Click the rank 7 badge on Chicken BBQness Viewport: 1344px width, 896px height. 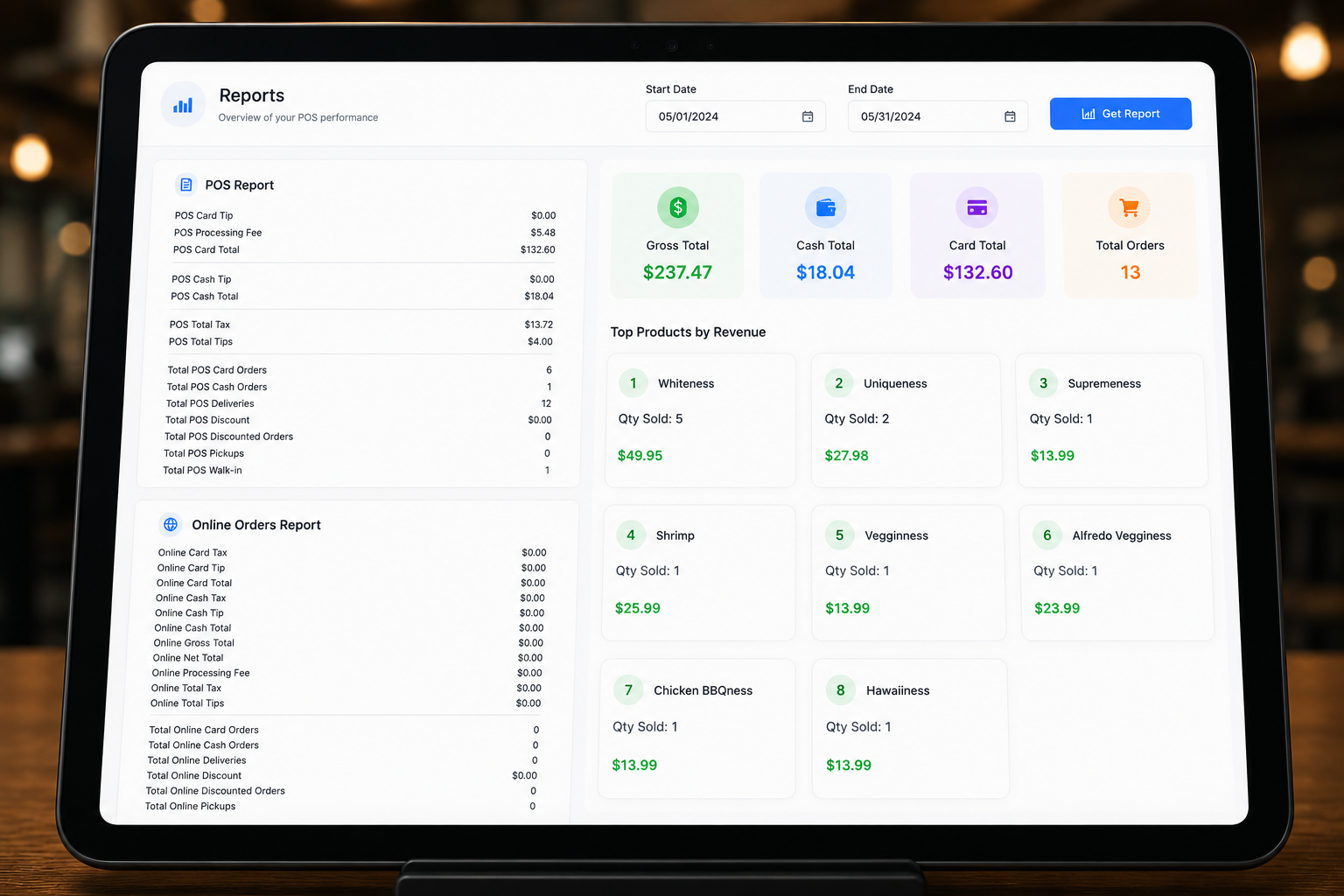pyautogui.click(x=628, y=690)
